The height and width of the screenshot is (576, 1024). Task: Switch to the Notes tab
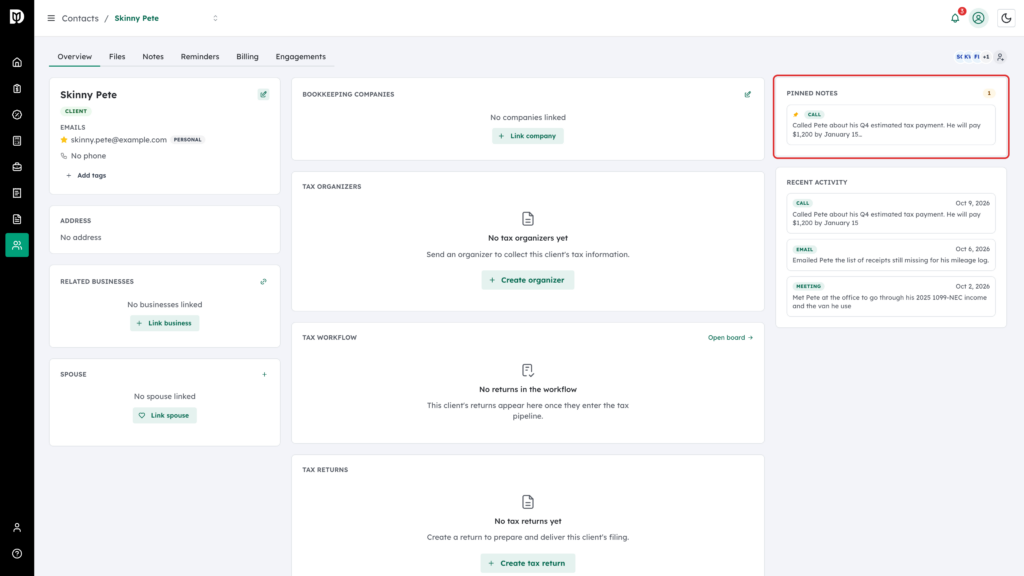point(153,57)
